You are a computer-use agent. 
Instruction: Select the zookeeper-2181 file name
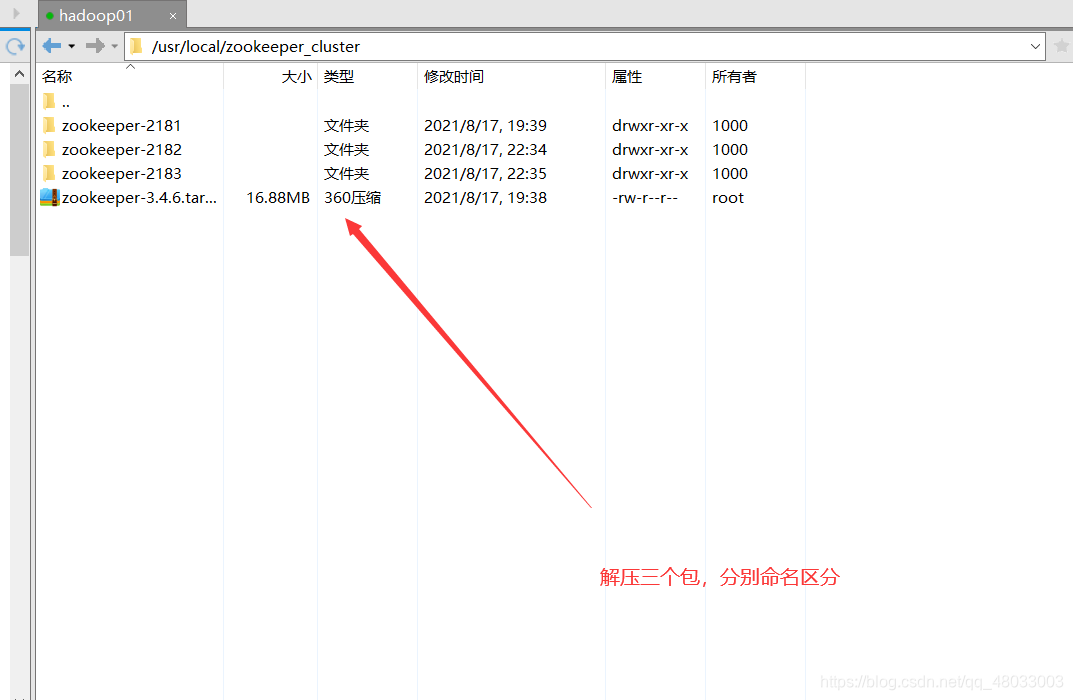[121, 126]
